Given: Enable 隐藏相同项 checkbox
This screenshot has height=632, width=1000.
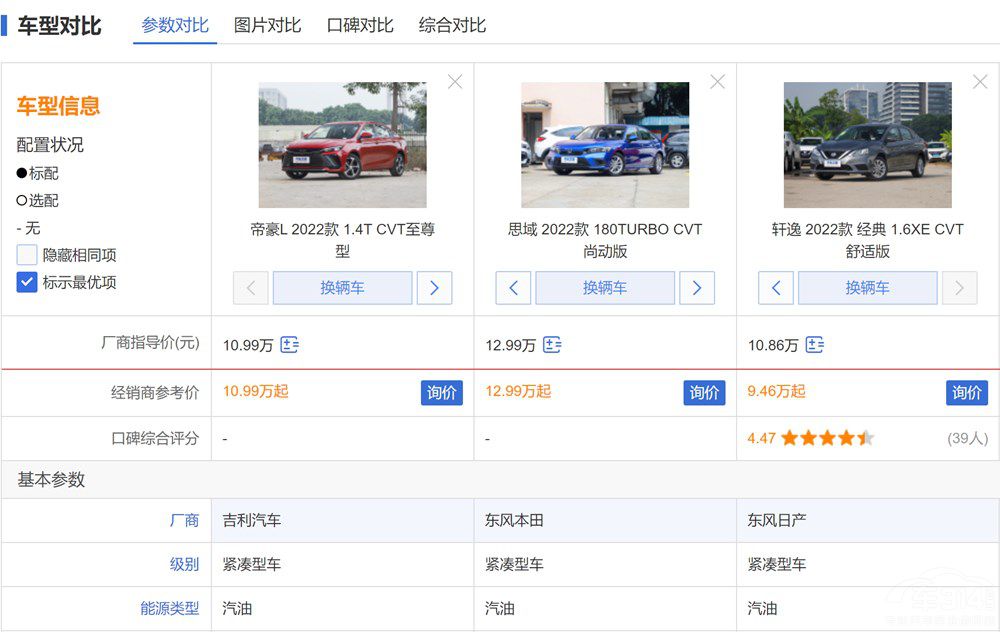Looking at the screenshot, I should pyautogui.click(x=27, y=255).
